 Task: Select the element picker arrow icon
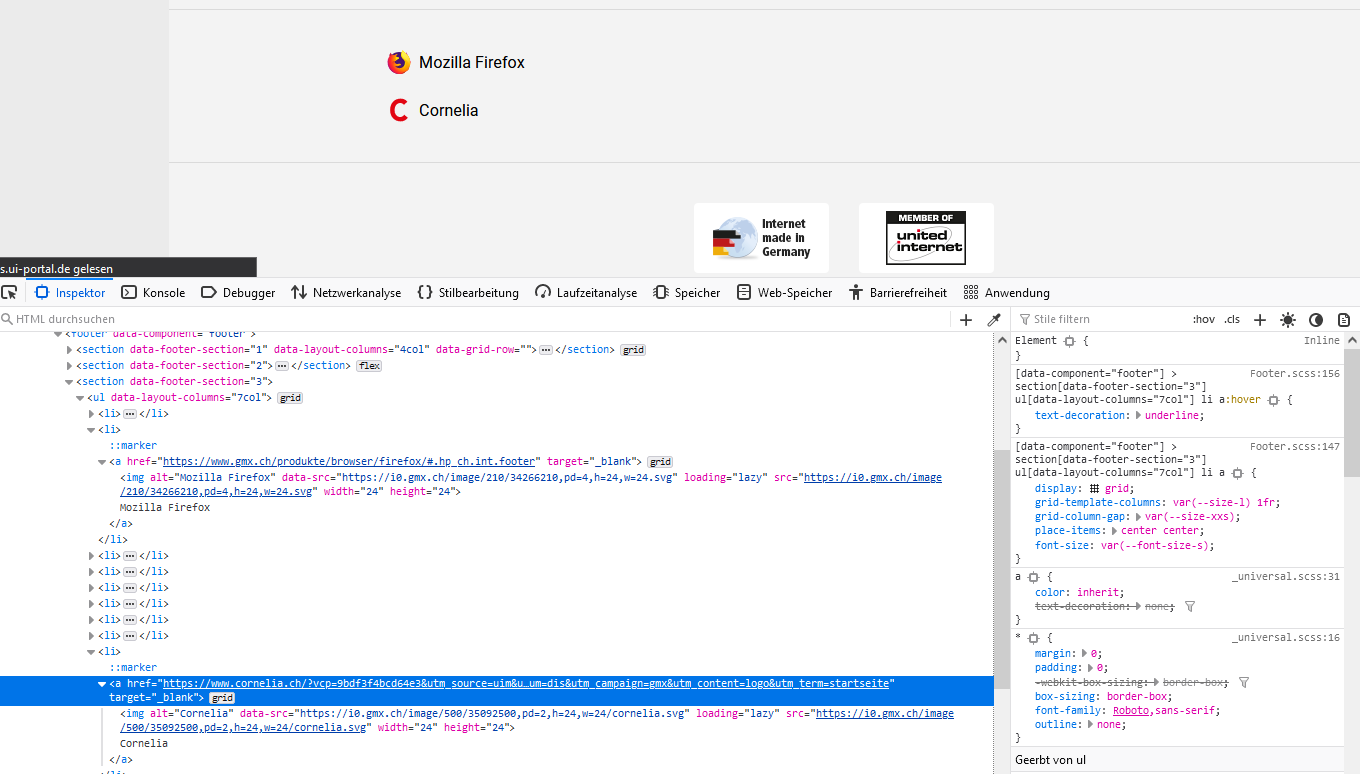pyautogui.click(x=10, y=291)
